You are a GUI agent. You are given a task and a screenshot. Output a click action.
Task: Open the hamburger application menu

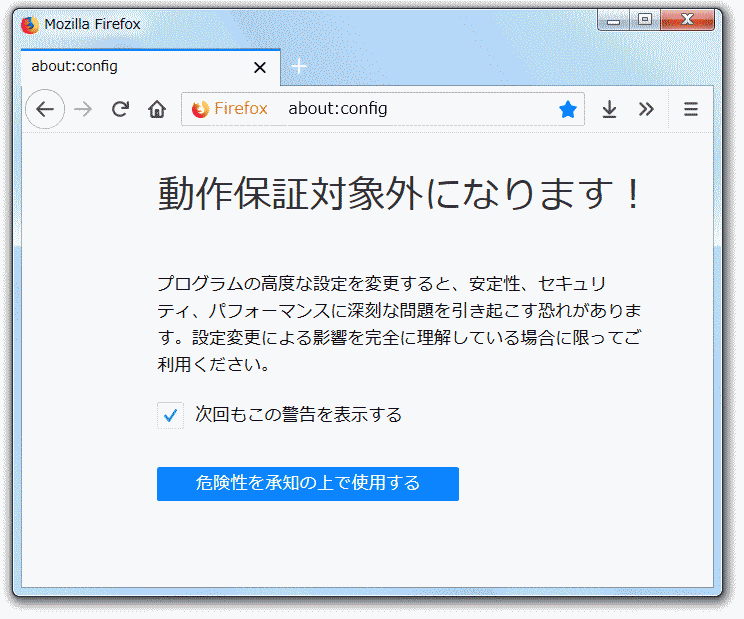click(691, 110)
